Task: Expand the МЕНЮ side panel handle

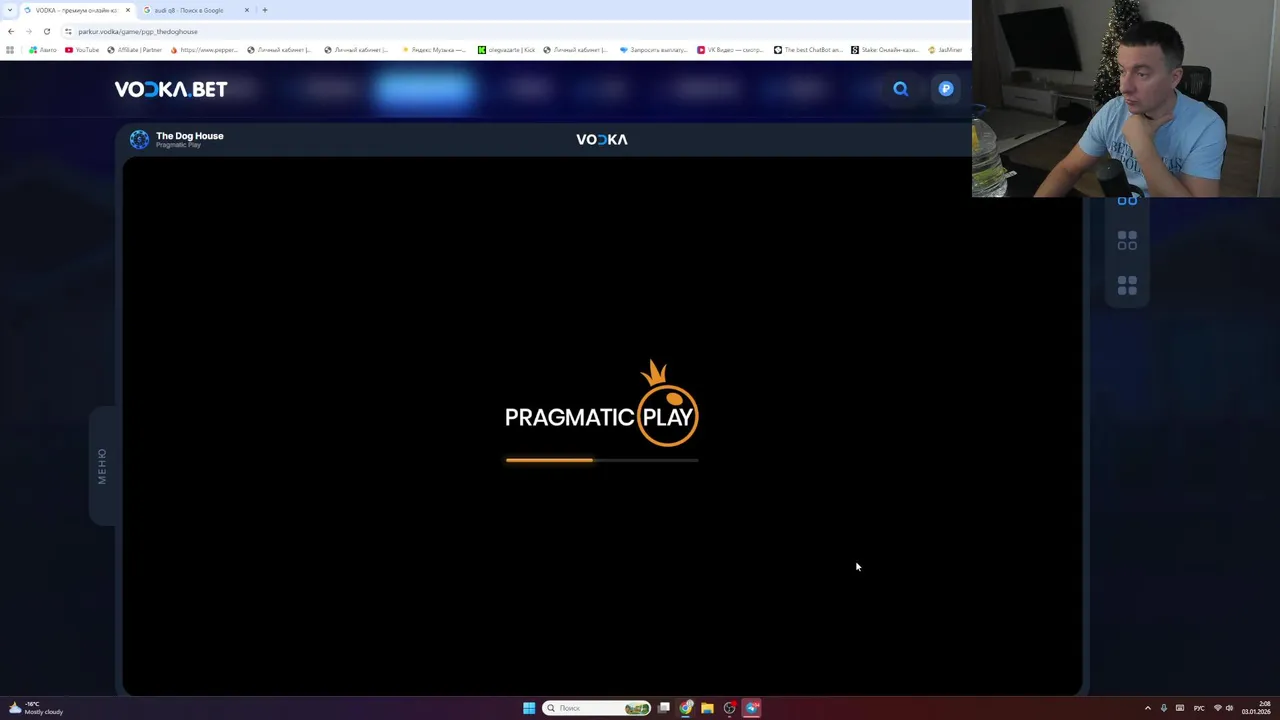Action: (102, 466)
